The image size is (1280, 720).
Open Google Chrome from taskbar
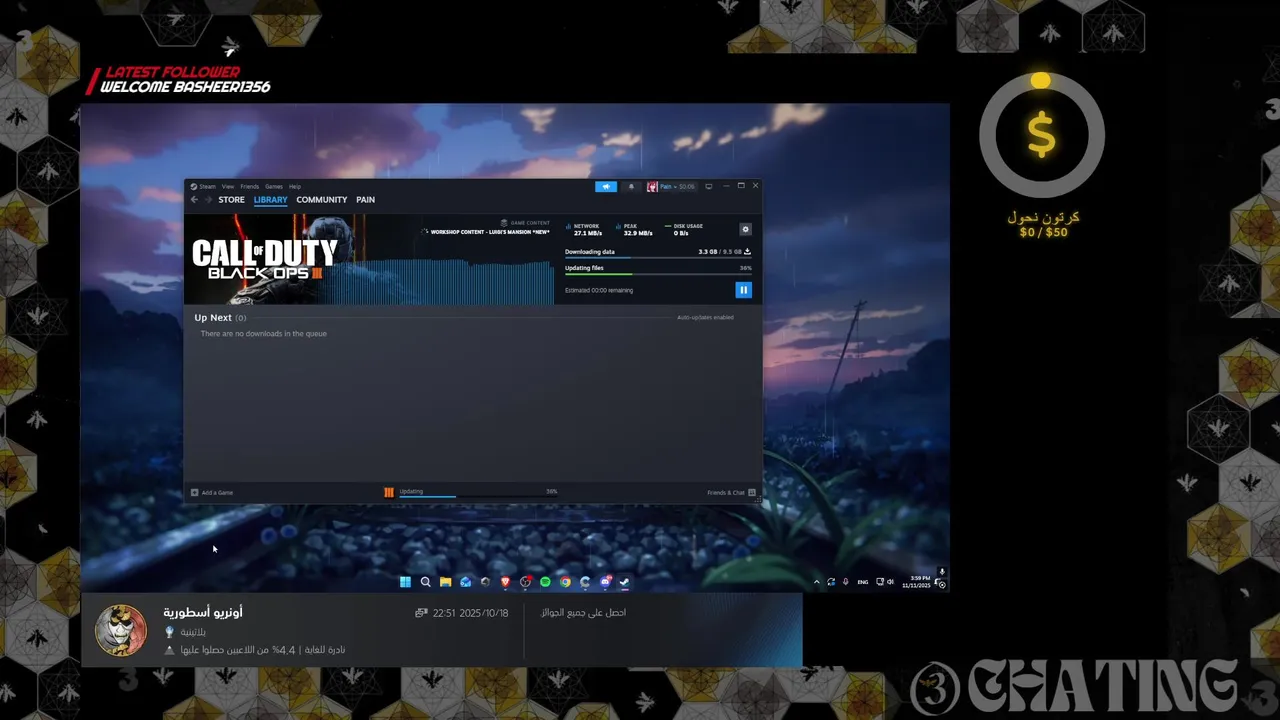click(x=565, y=582)
